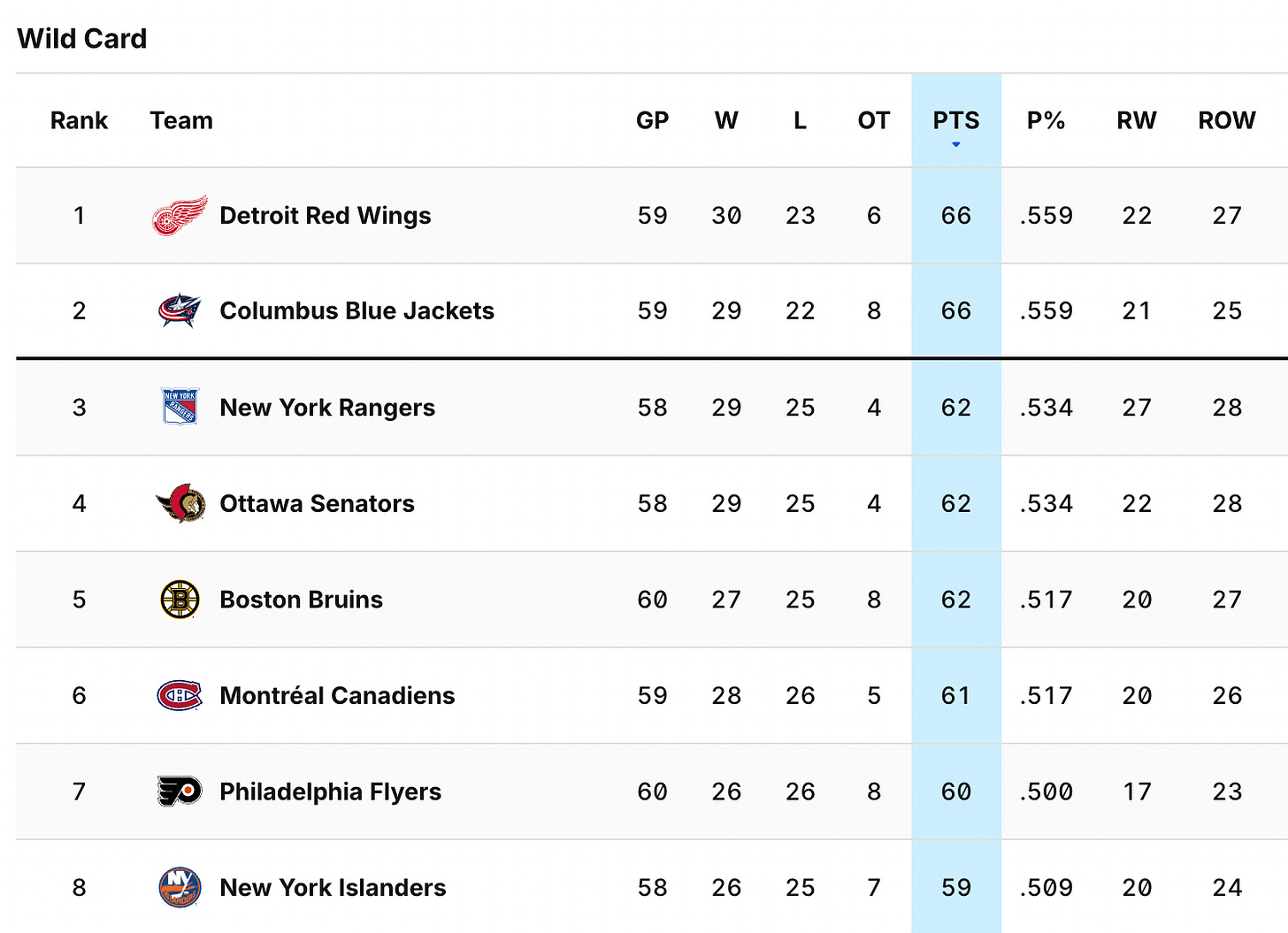This screenshot has width=1288, height=933.
Task: Click the Columbus Blue Jackets logo
Action: (180, 311)
